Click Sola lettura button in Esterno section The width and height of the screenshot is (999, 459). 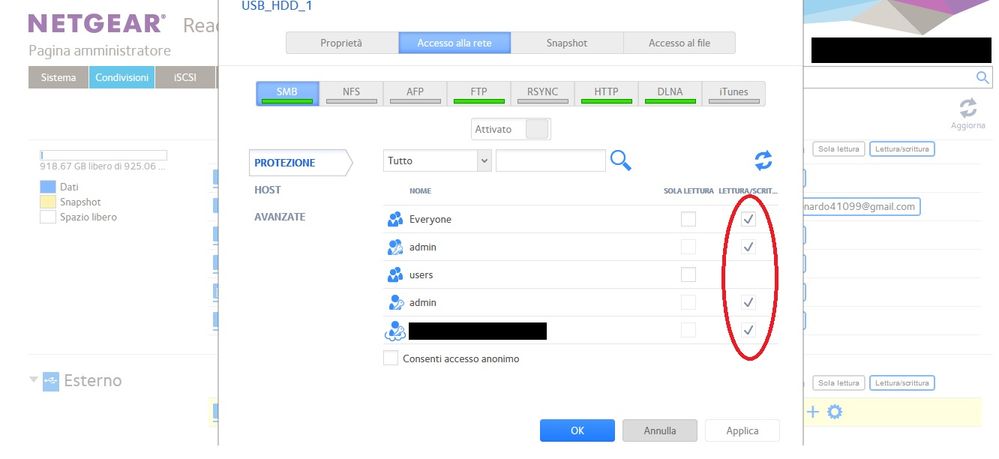click(838, 383)
